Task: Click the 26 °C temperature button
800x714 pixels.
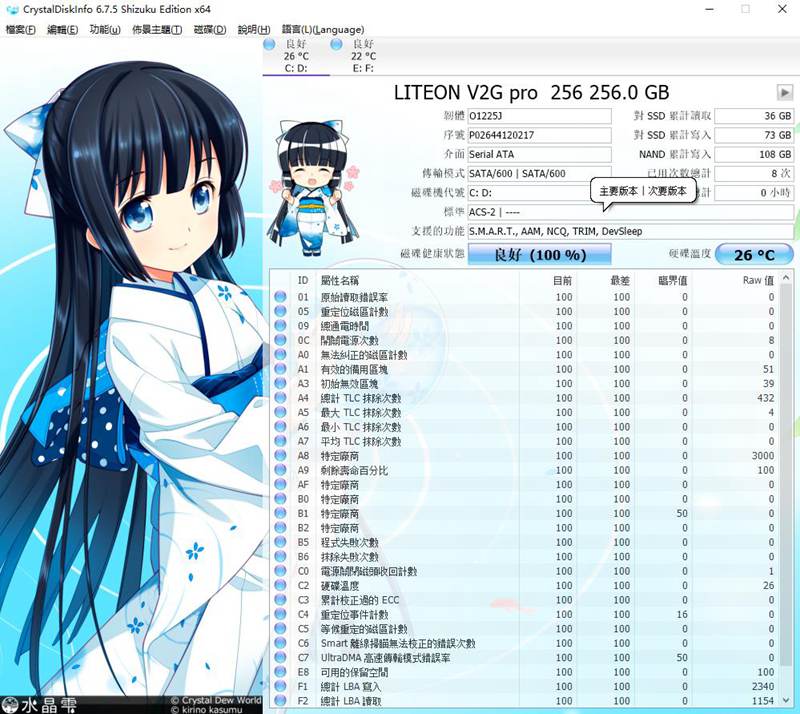Action: click(754, 254)
